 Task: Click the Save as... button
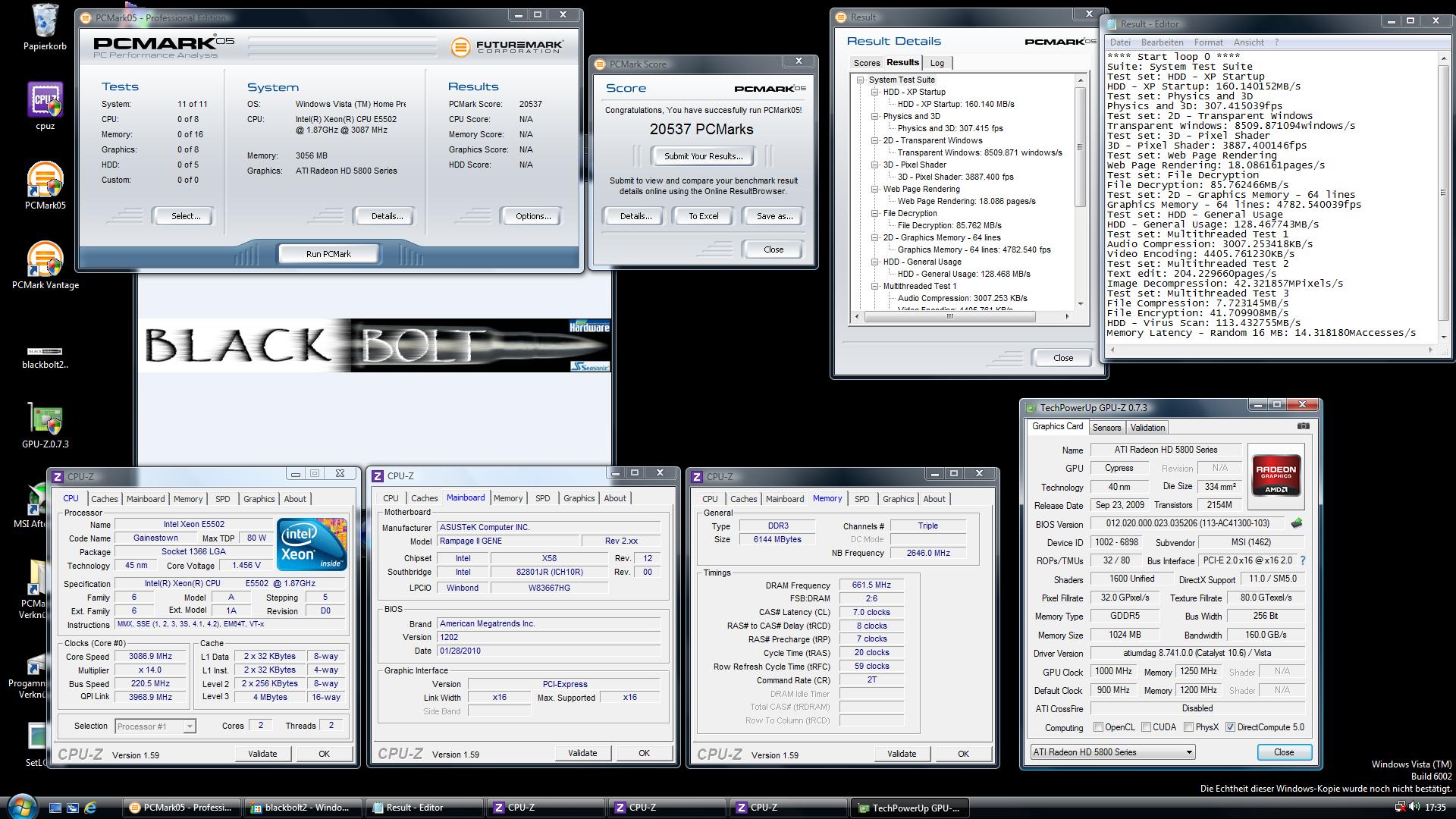pos(774,216)
